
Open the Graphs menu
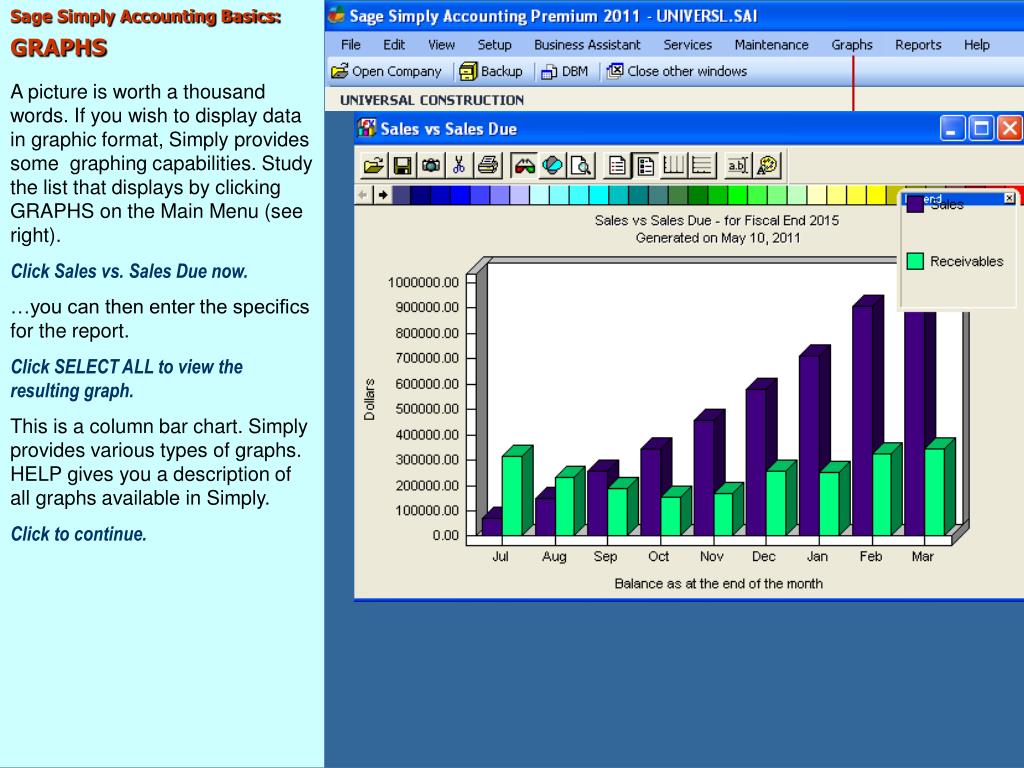coord(852,44)
